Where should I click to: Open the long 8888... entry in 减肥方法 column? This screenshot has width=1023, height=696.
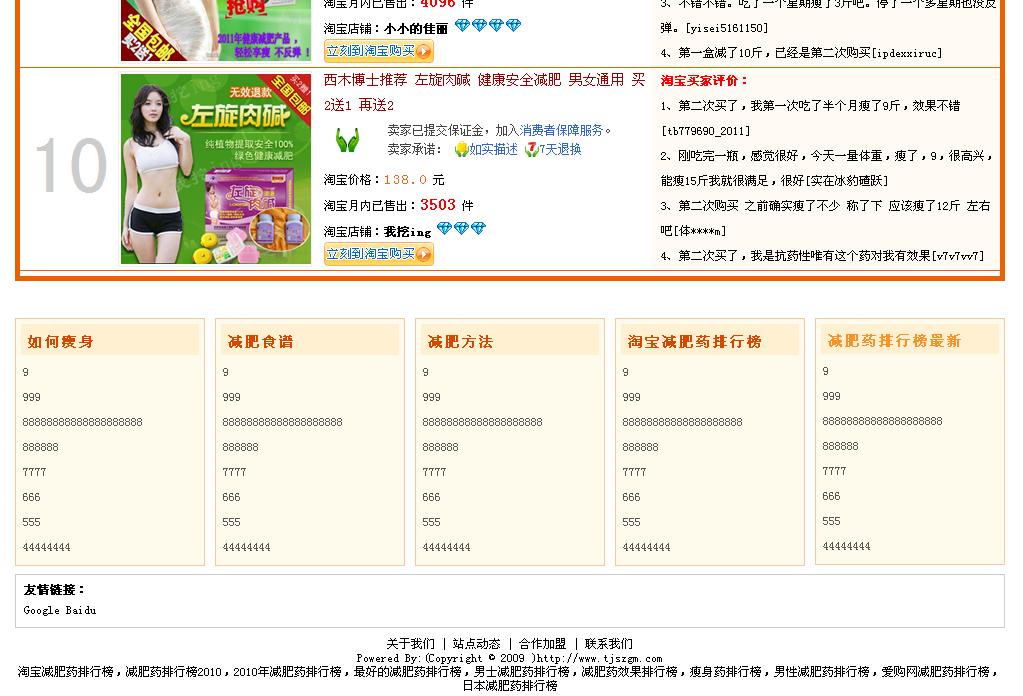482,423
